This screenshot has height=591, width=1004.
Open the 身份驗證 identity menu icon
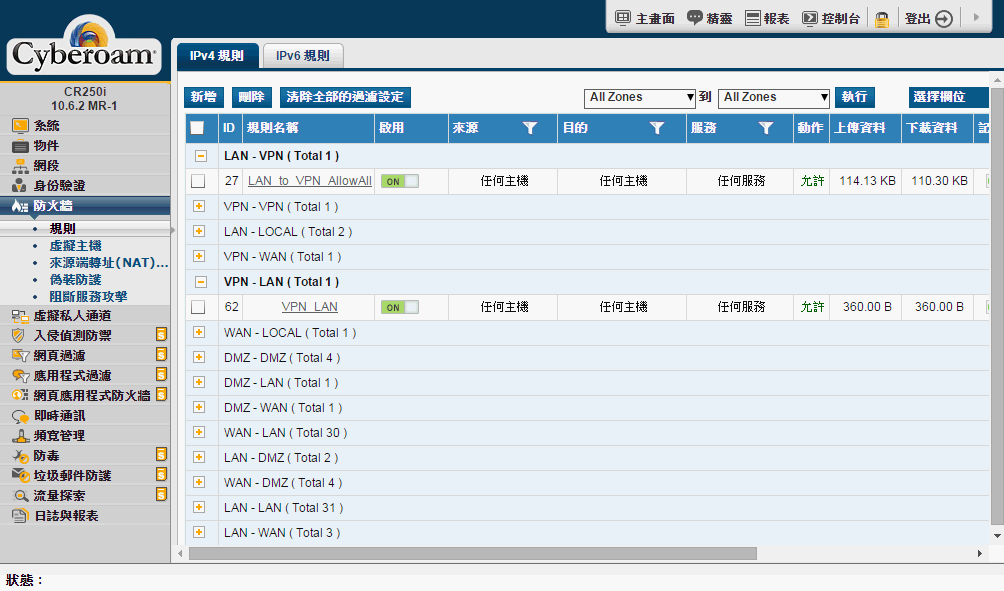point(20,186)
